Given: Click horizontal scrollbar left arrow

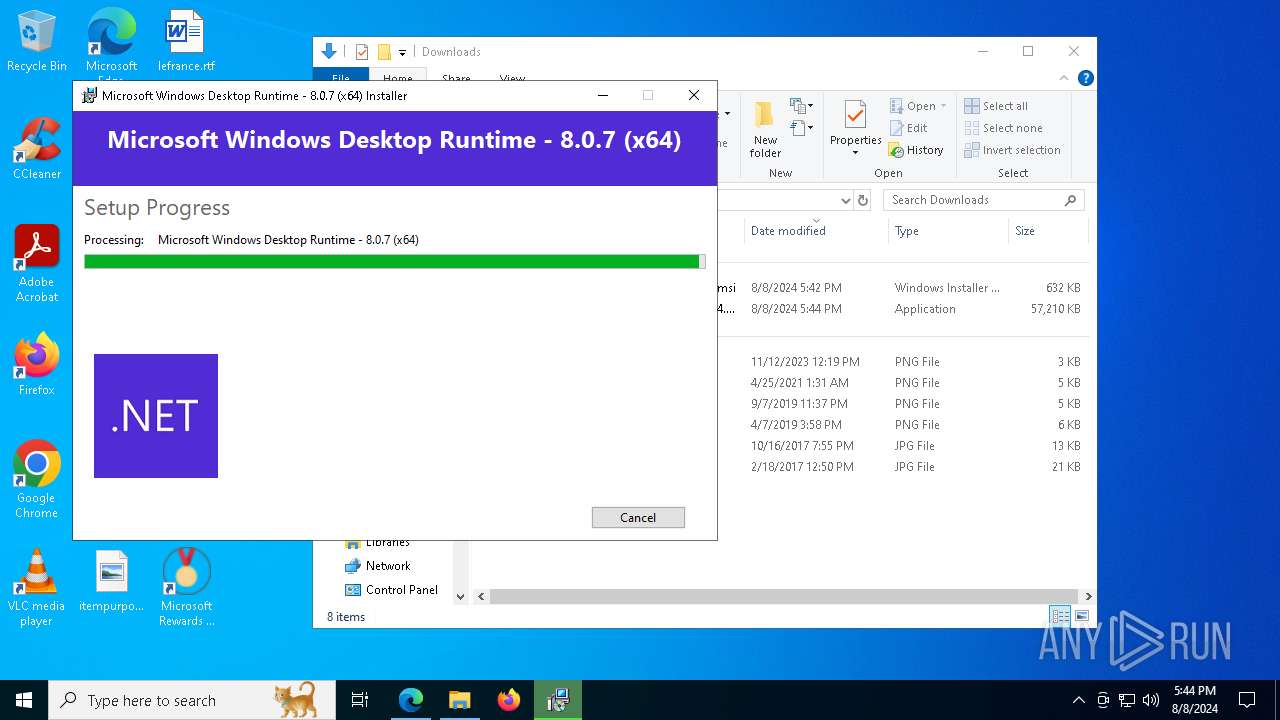Looking at the screenshot, I should pos(481,596).
